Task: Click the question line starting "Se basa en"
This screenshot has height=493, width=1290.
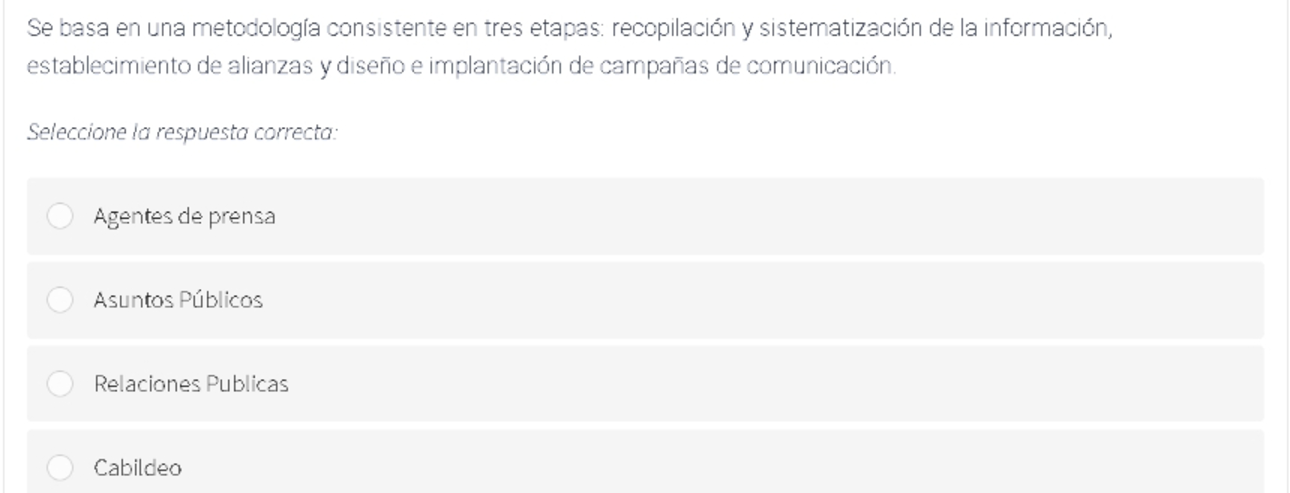Action: 570,29
